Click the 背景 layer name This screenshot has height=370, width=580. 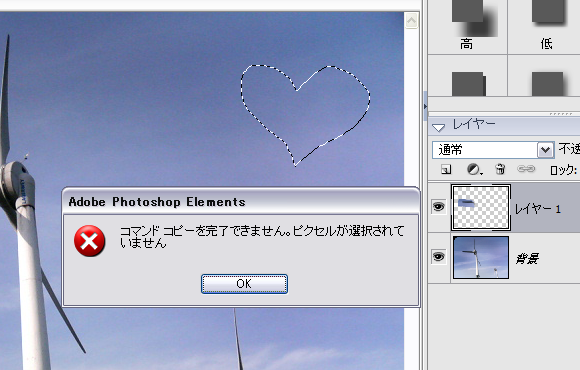point(527,258)
